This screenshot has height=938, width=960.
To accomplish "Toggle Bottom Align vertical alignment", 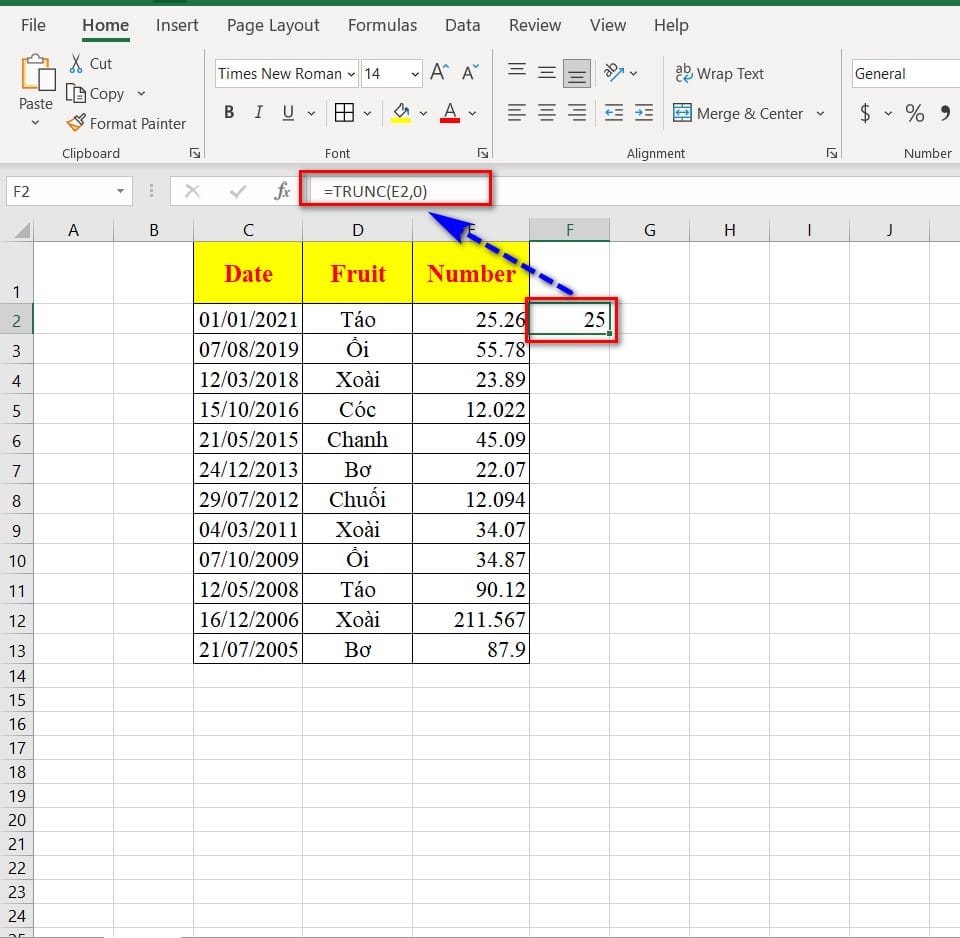I will 577,73.
